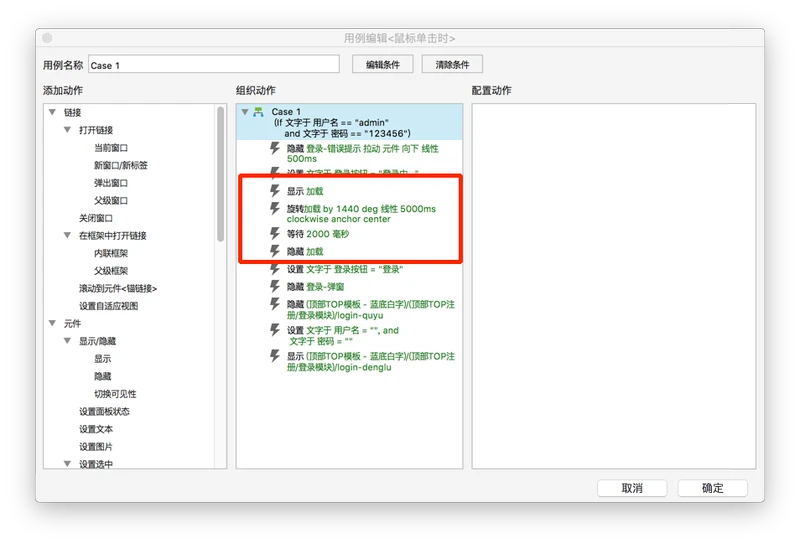Click lightning icon beside 旋转加载 action
800x544 pixels.
click(x=276, y=208)
